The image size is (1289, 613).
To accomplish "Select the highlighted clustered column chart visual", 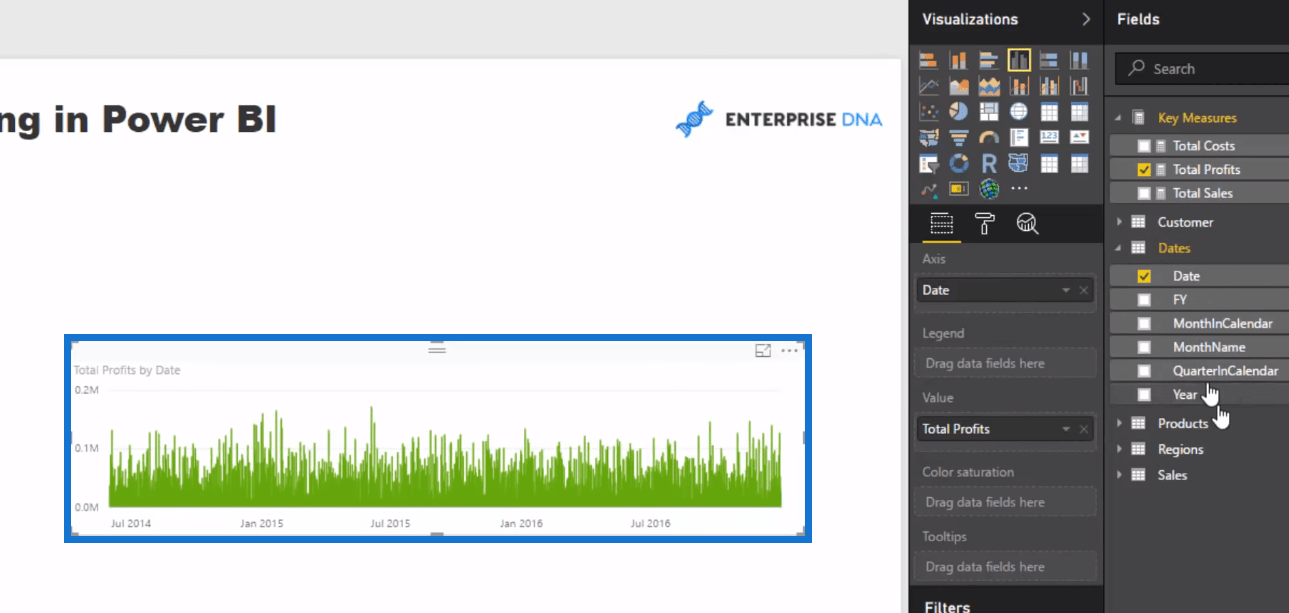I will pyautogui.click(x=1019, y=60).
